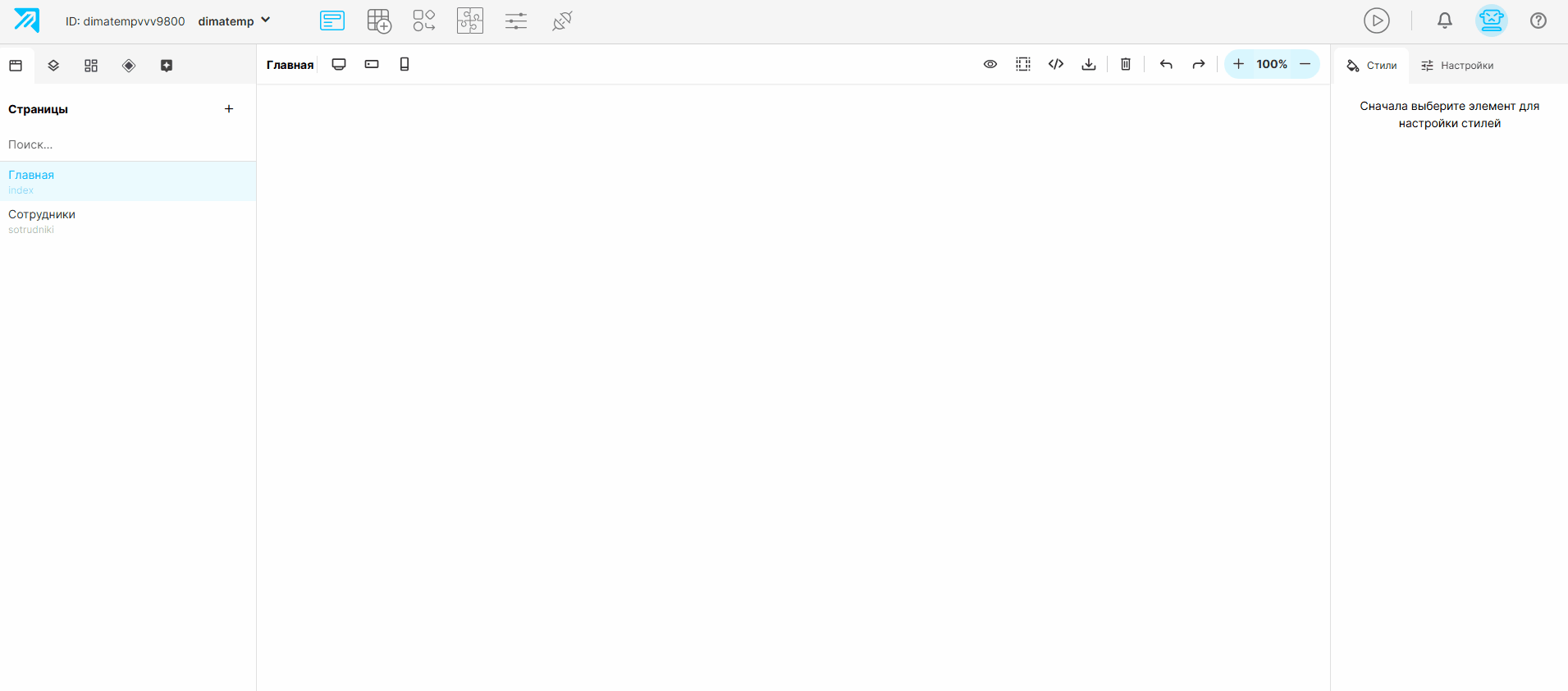This screenshot has width=1568, height=691.
Task: Click the Поиск search field
Action: pyautogui.click(x=128, y=144)
